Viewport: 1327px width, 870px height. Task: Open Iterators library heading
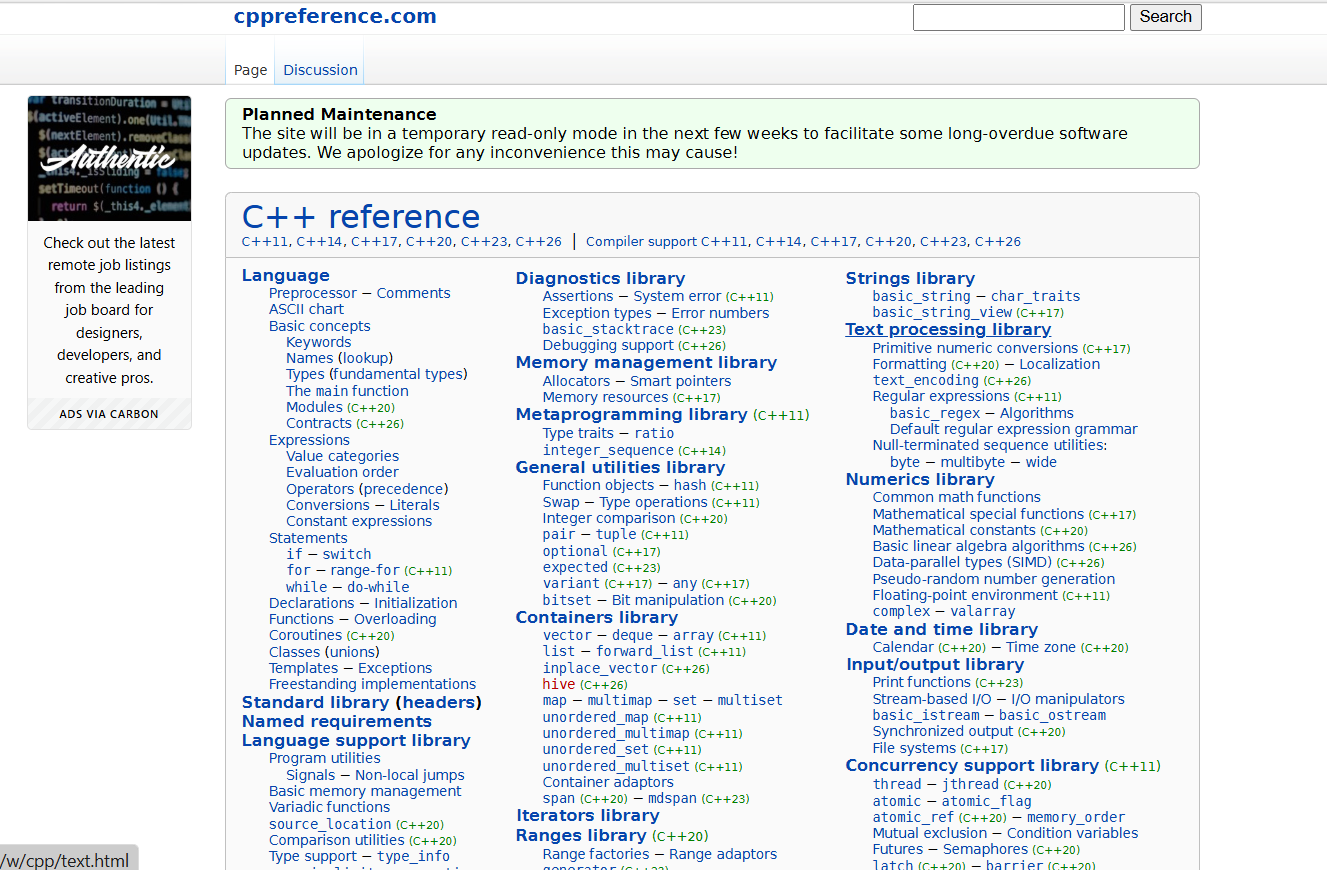click(x=587, y=815)
